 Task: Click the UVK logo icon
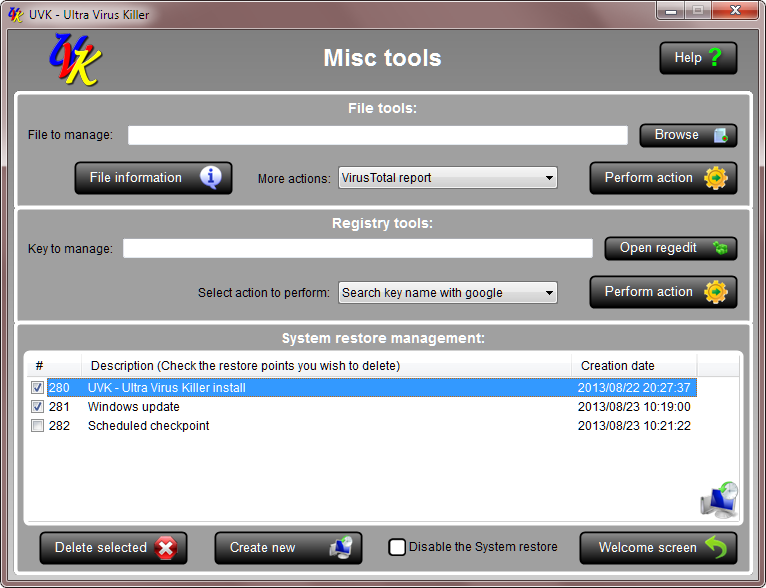[x=75, y=59]
